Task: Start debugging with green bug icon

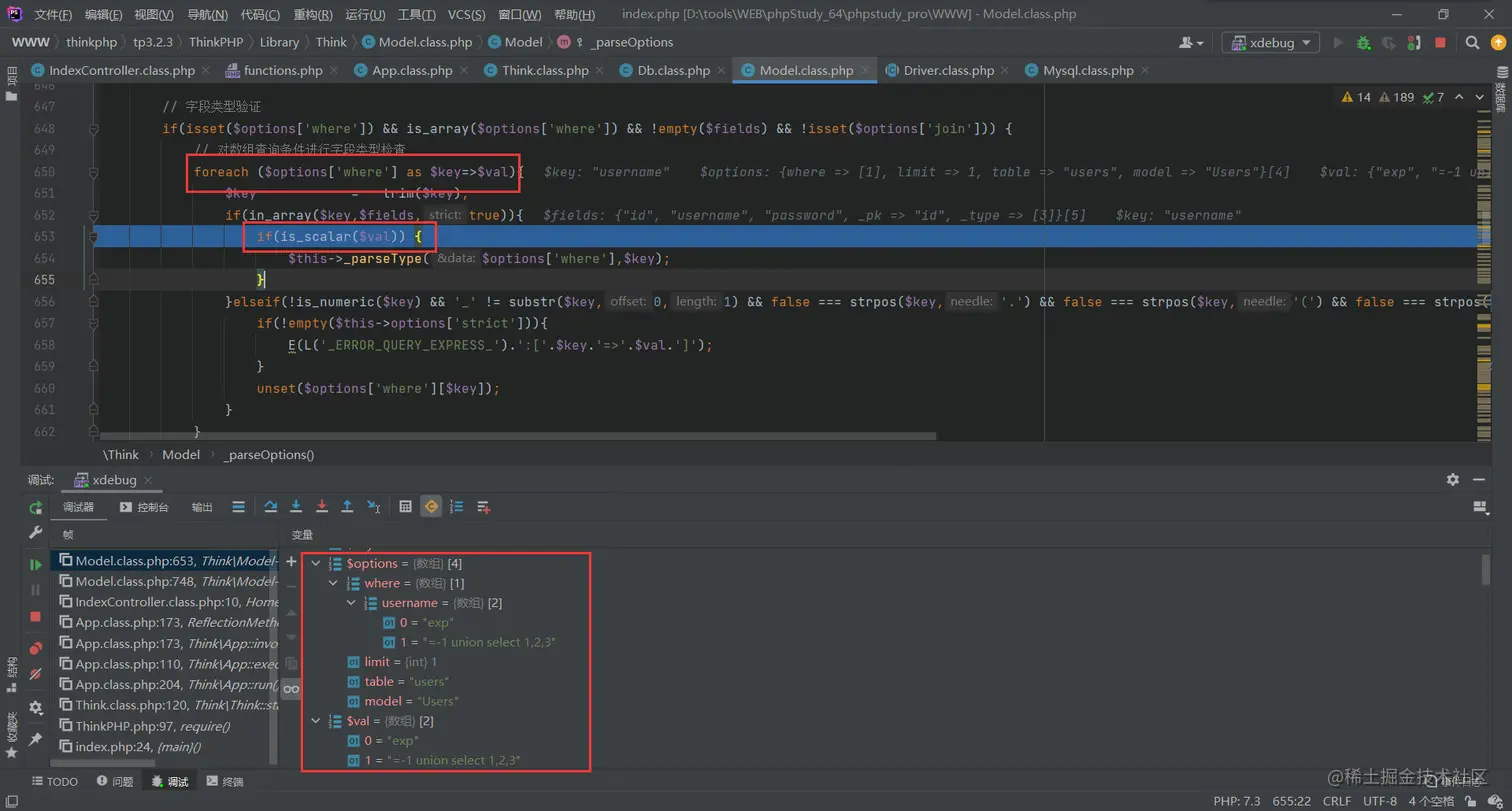Action: (x=1364, y=43)
